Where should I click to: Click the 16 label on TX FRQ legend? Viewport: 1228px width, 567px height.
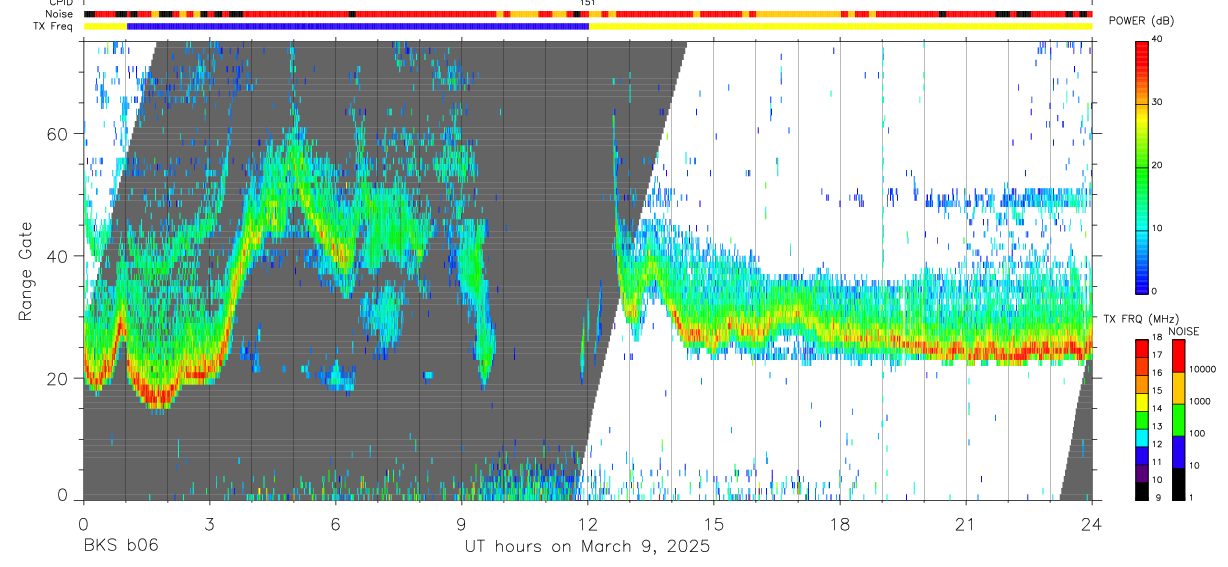tap(1157, 372)
